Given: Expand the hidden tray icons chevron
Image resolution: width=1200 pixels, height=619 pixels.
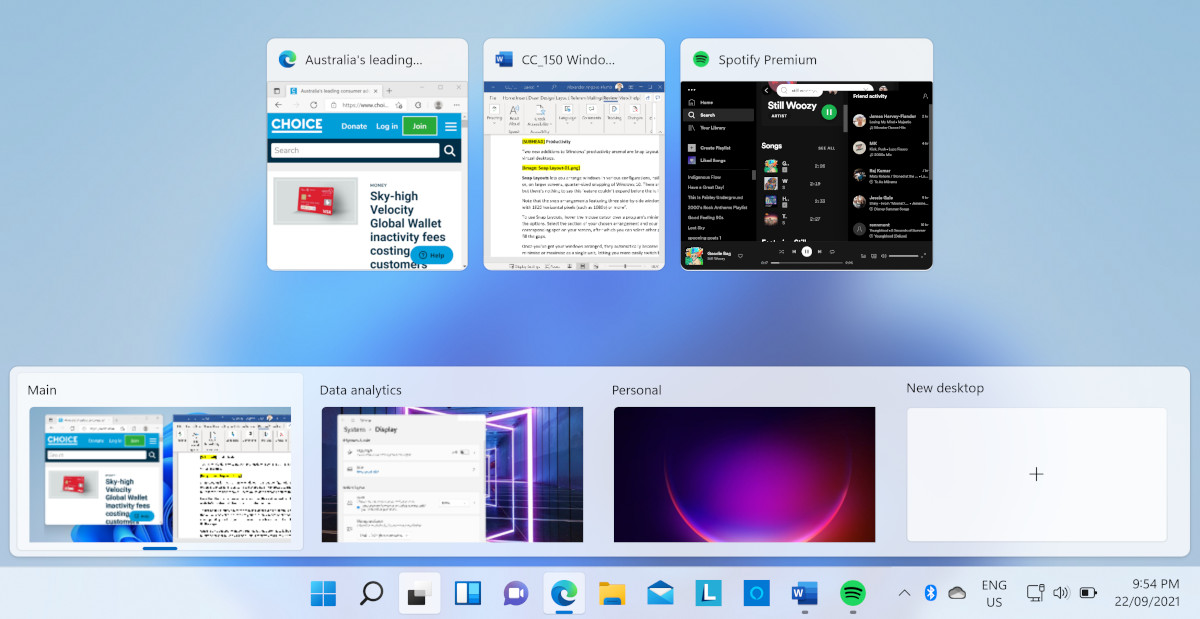Looking at the screenshot, I should tap(904, 593).
